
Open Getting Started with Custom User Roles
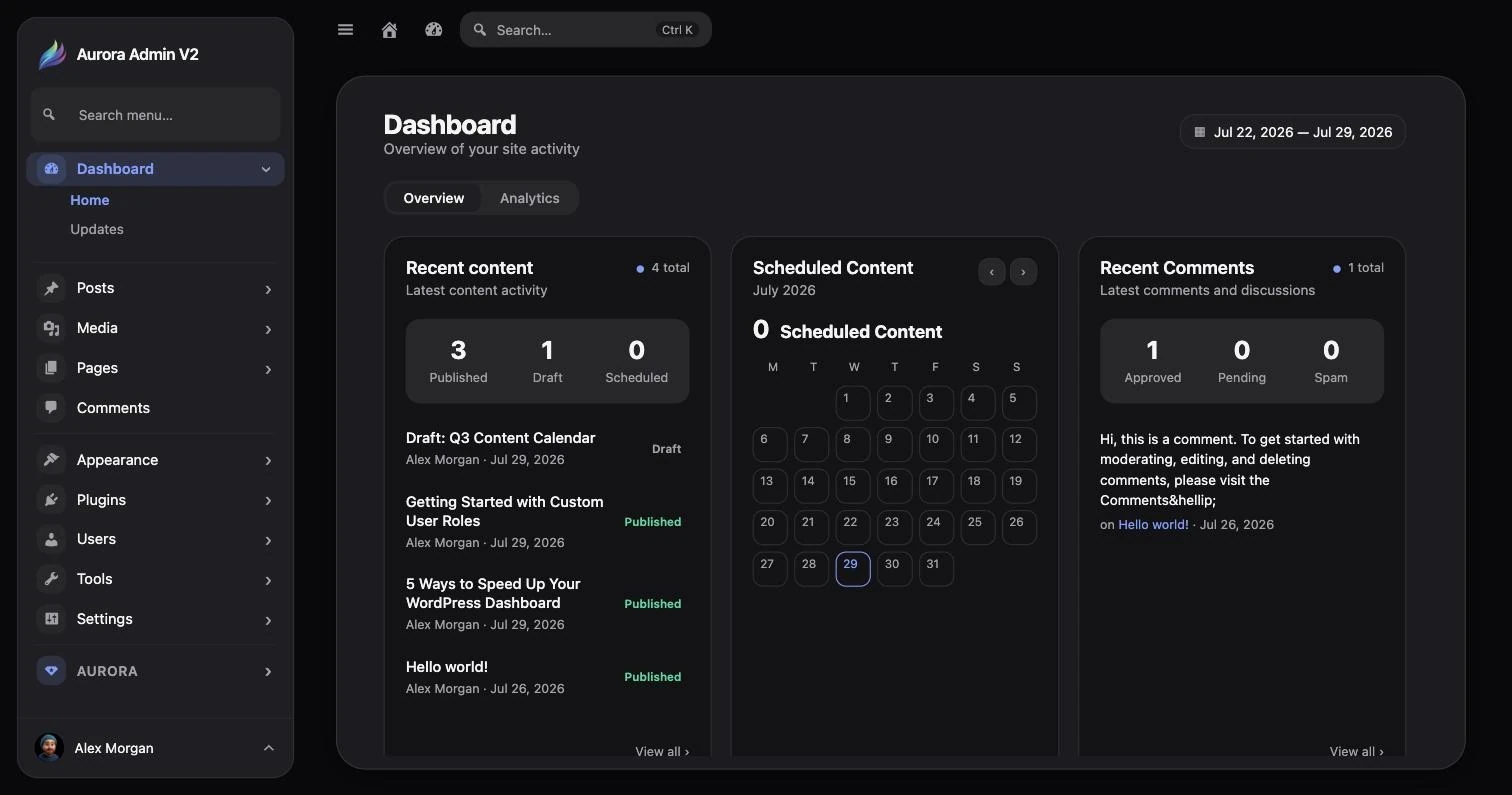[x=505, y=511]
